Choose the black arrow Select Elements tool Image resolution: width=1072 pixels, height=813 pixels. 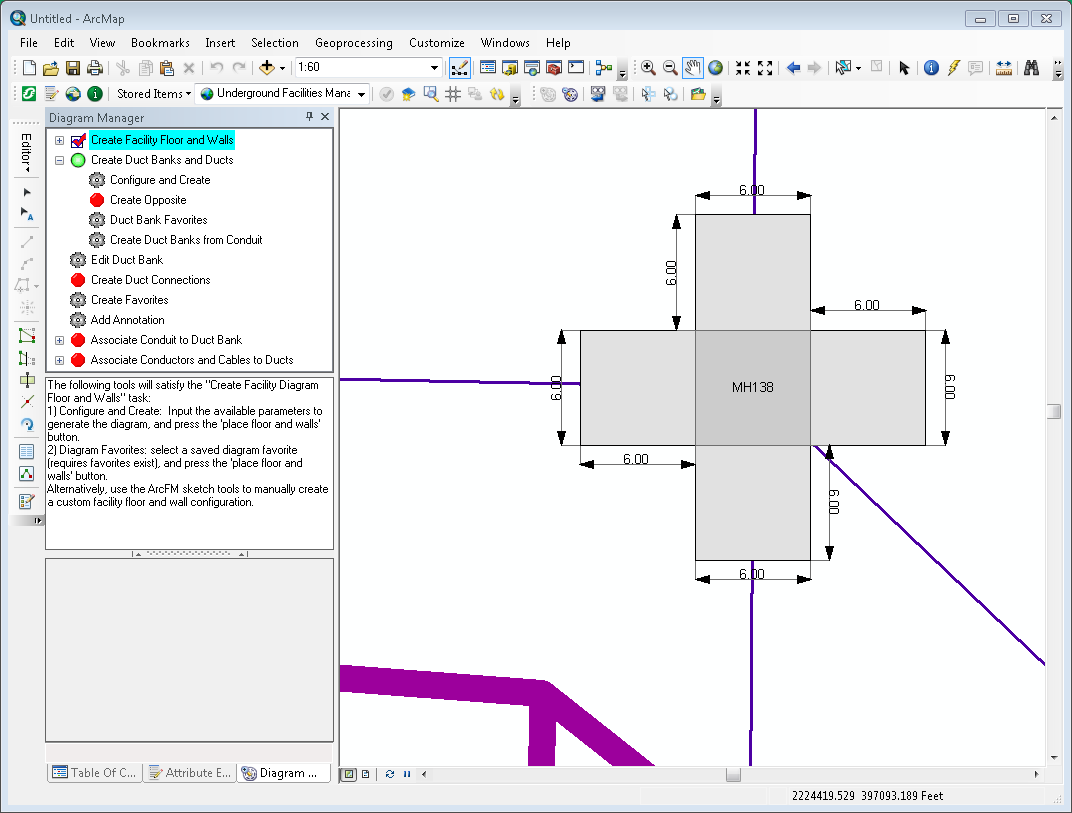904,68
